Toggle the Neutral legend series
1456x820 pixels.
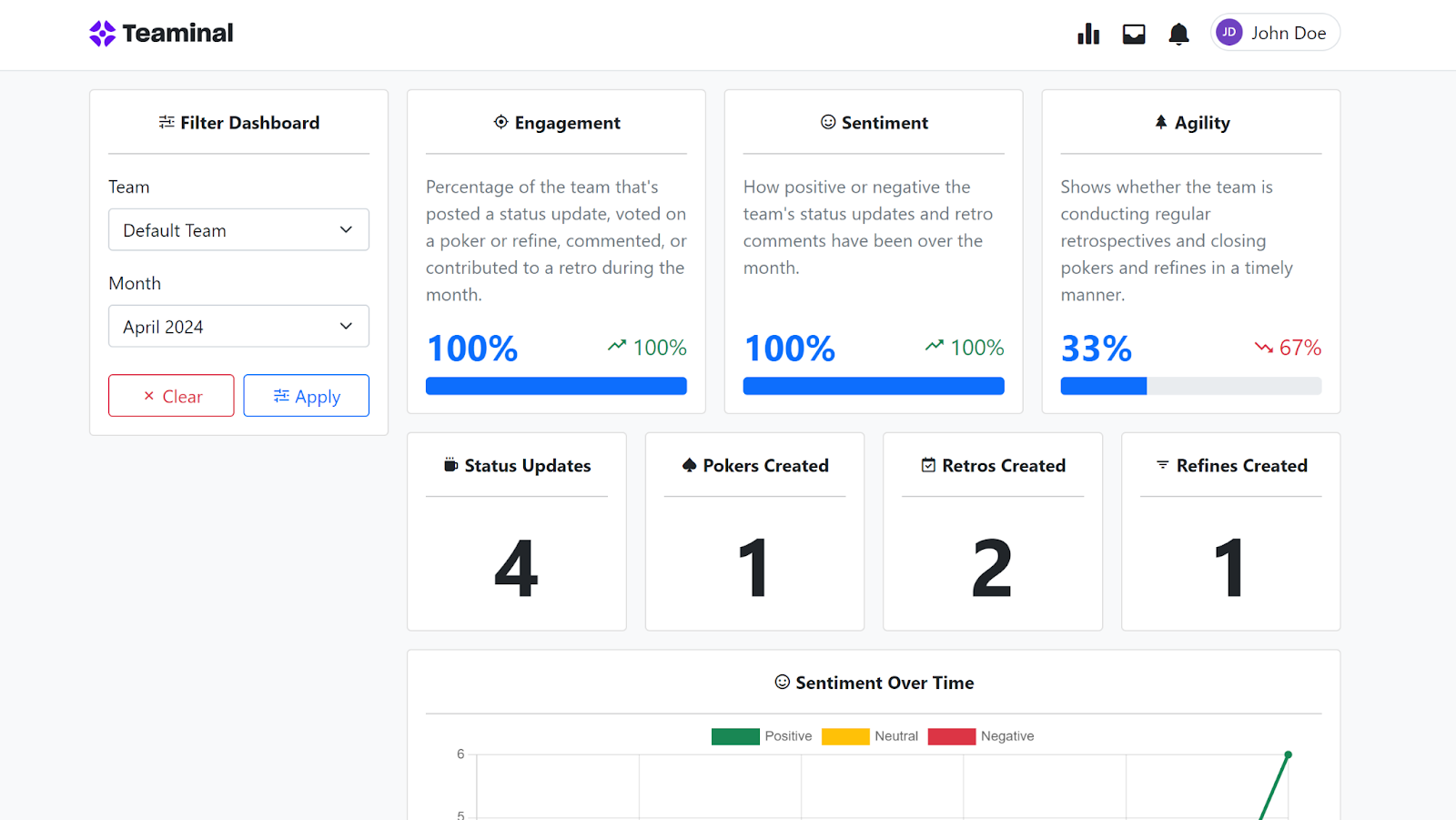(845, 736)
